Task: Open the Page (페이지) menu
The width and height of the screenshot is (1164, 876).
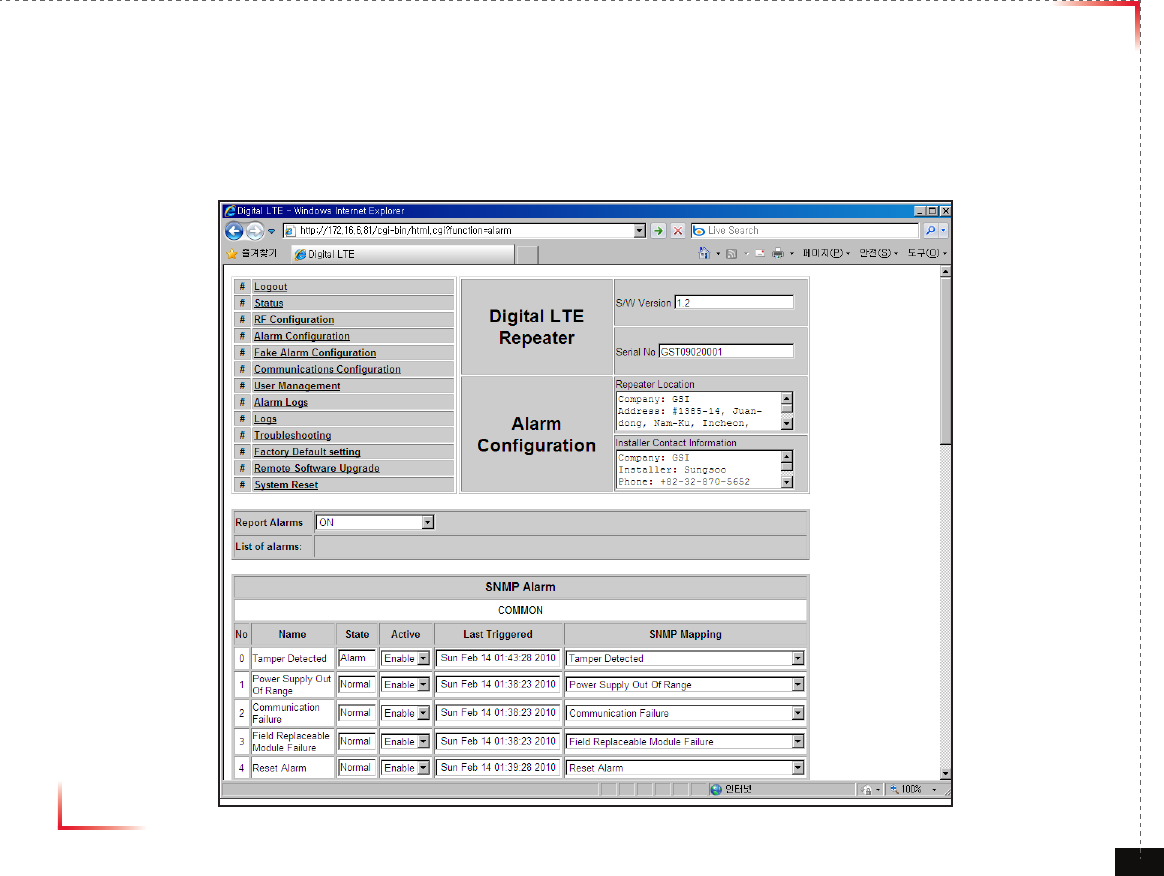Action: [x=825, y=253]
